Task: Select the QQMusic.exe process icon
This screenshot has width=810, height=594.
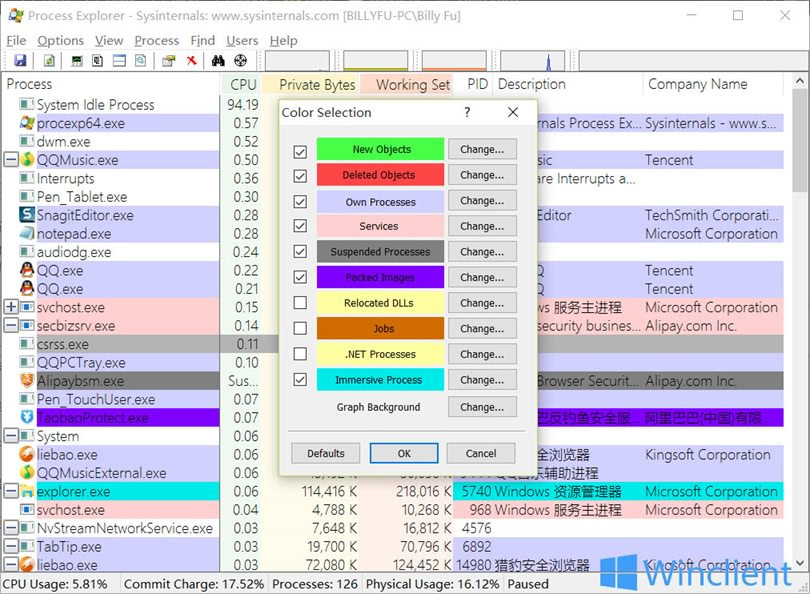Action: (x=27, y=160)
